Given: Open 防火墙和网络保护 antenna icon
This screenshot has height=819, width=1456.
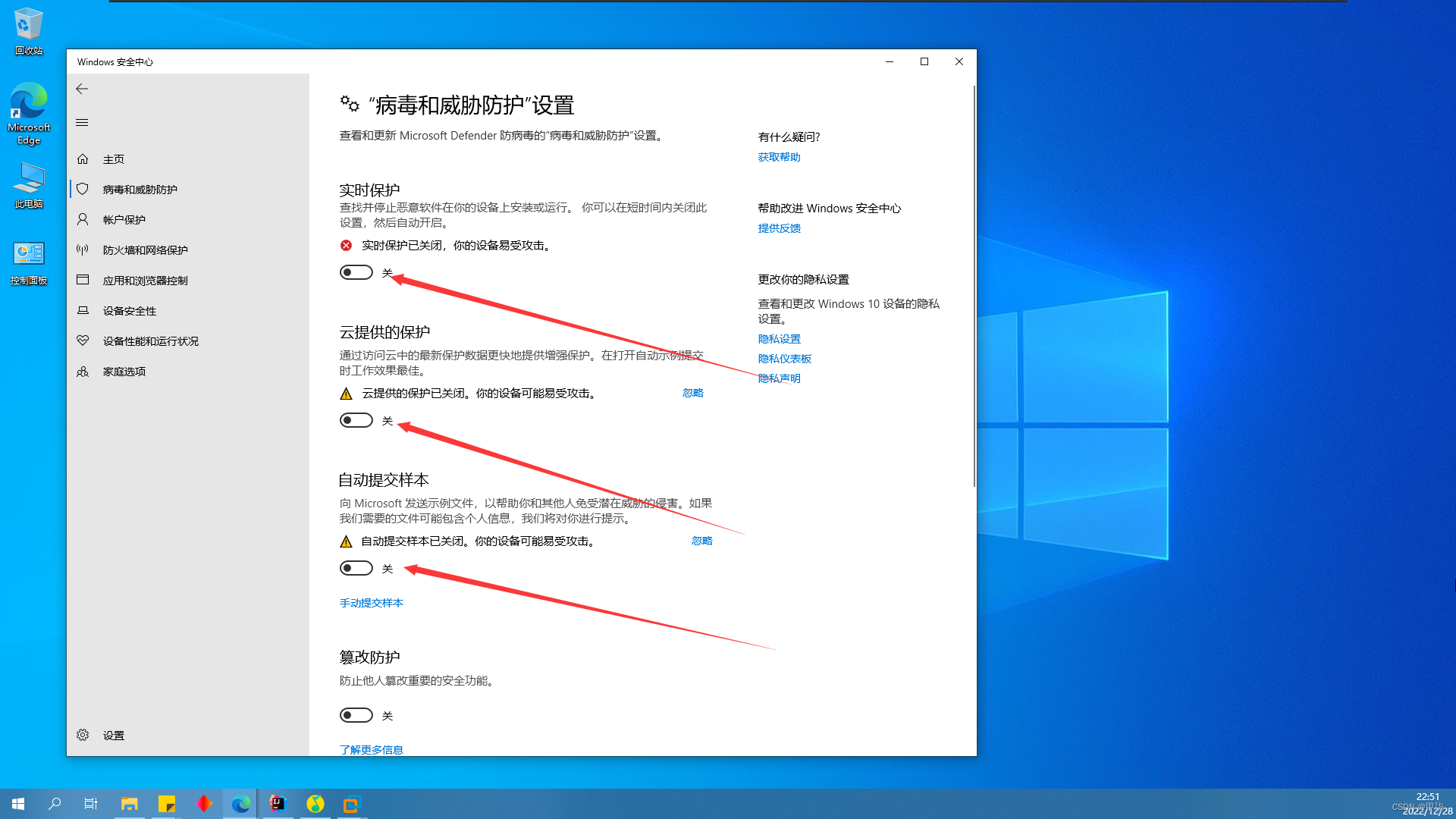Looking at the screenshot, I should pyautogui.click(x=83, y=250).
